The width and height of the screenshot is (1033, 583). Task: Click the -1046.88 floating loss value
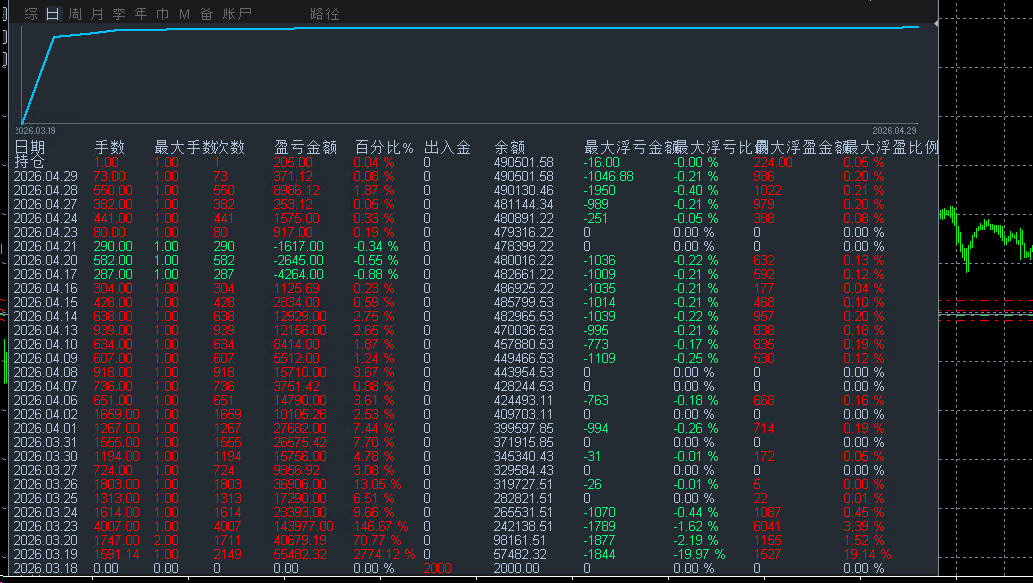(609, 177)
